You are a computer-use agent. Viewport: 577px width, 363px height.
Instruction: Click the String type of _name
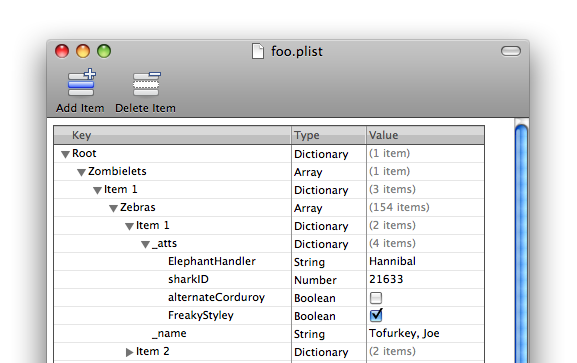[309, 334]
